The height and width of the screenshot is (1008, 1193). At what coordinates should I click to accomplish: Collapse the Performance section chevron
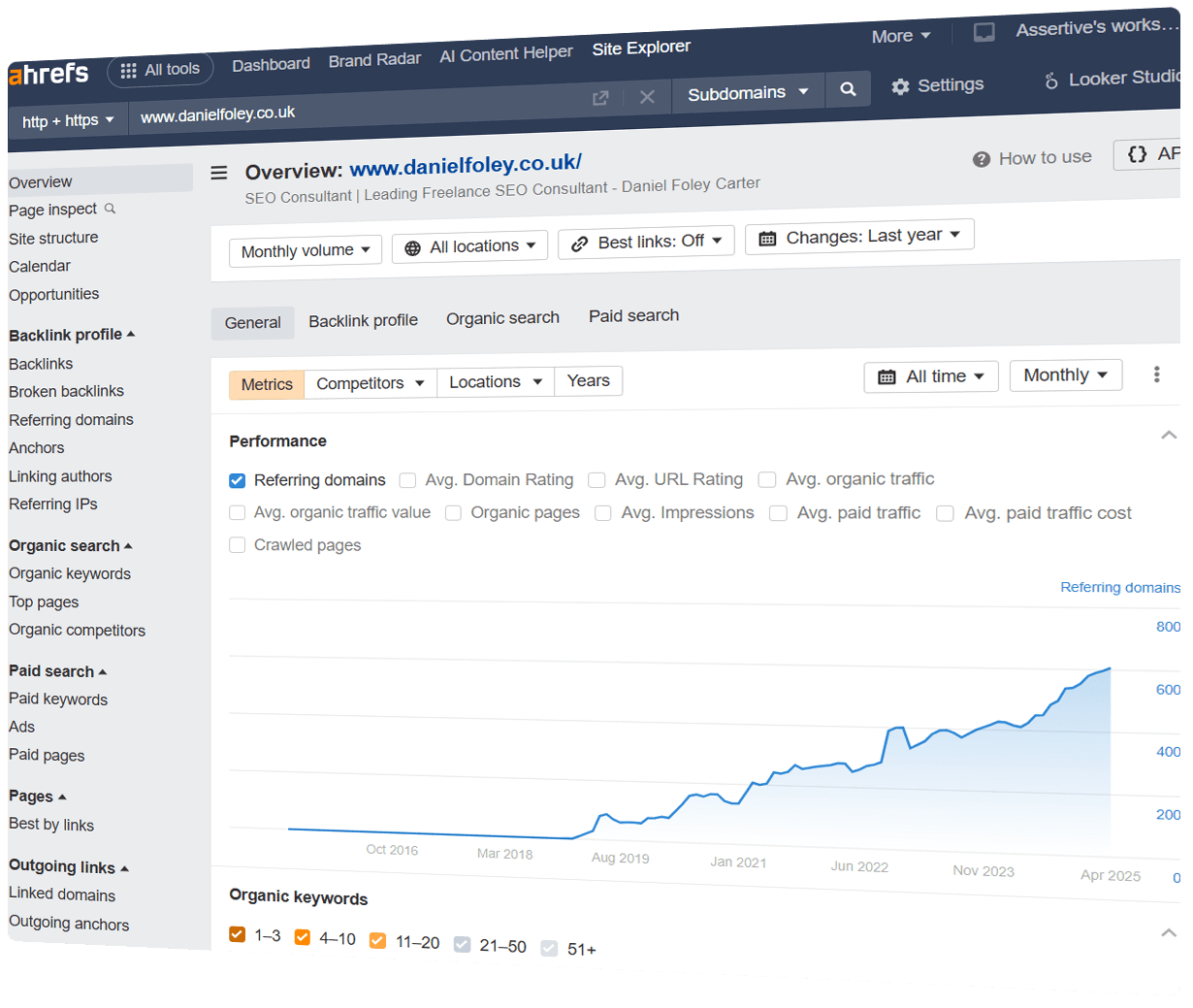pyautogui.click(x=1169, y=435)
